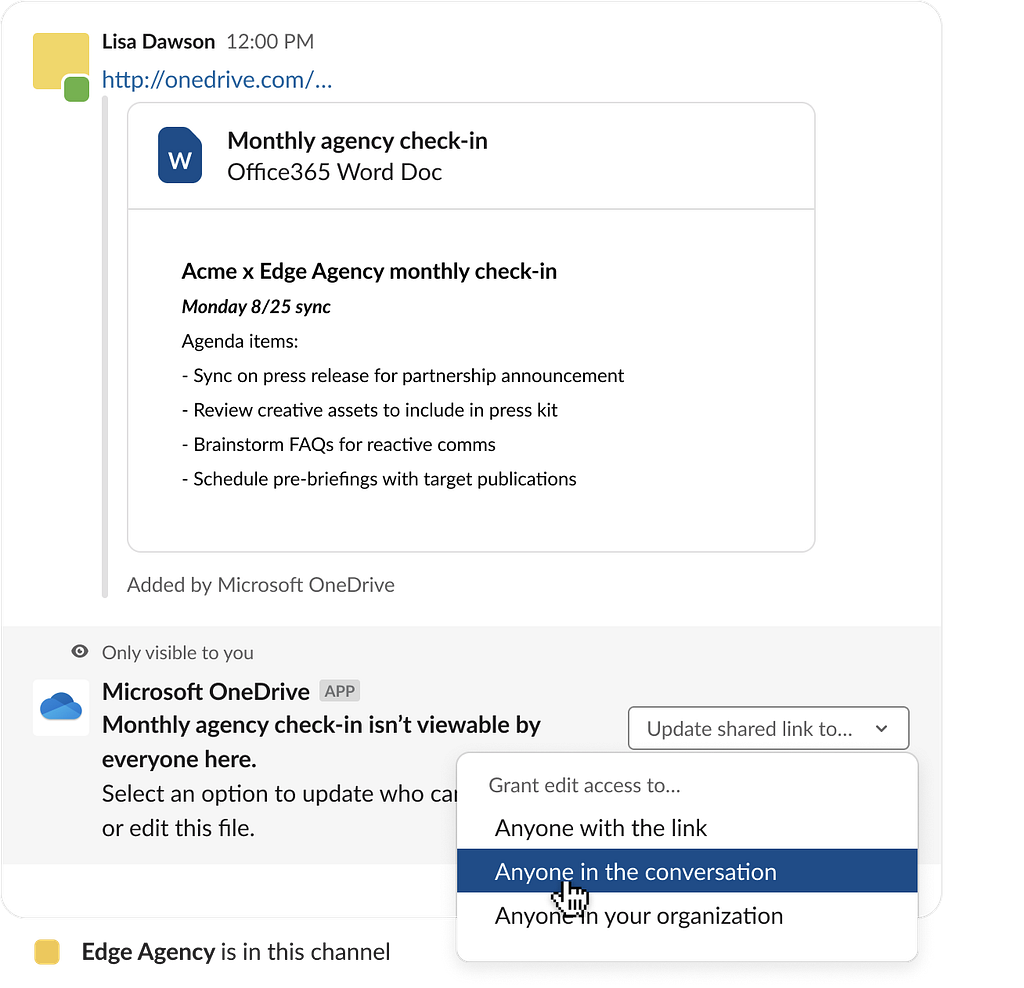Click the Edge Agency name in the channel notice
Screen dimensions: 1024x988
point(148,952)
